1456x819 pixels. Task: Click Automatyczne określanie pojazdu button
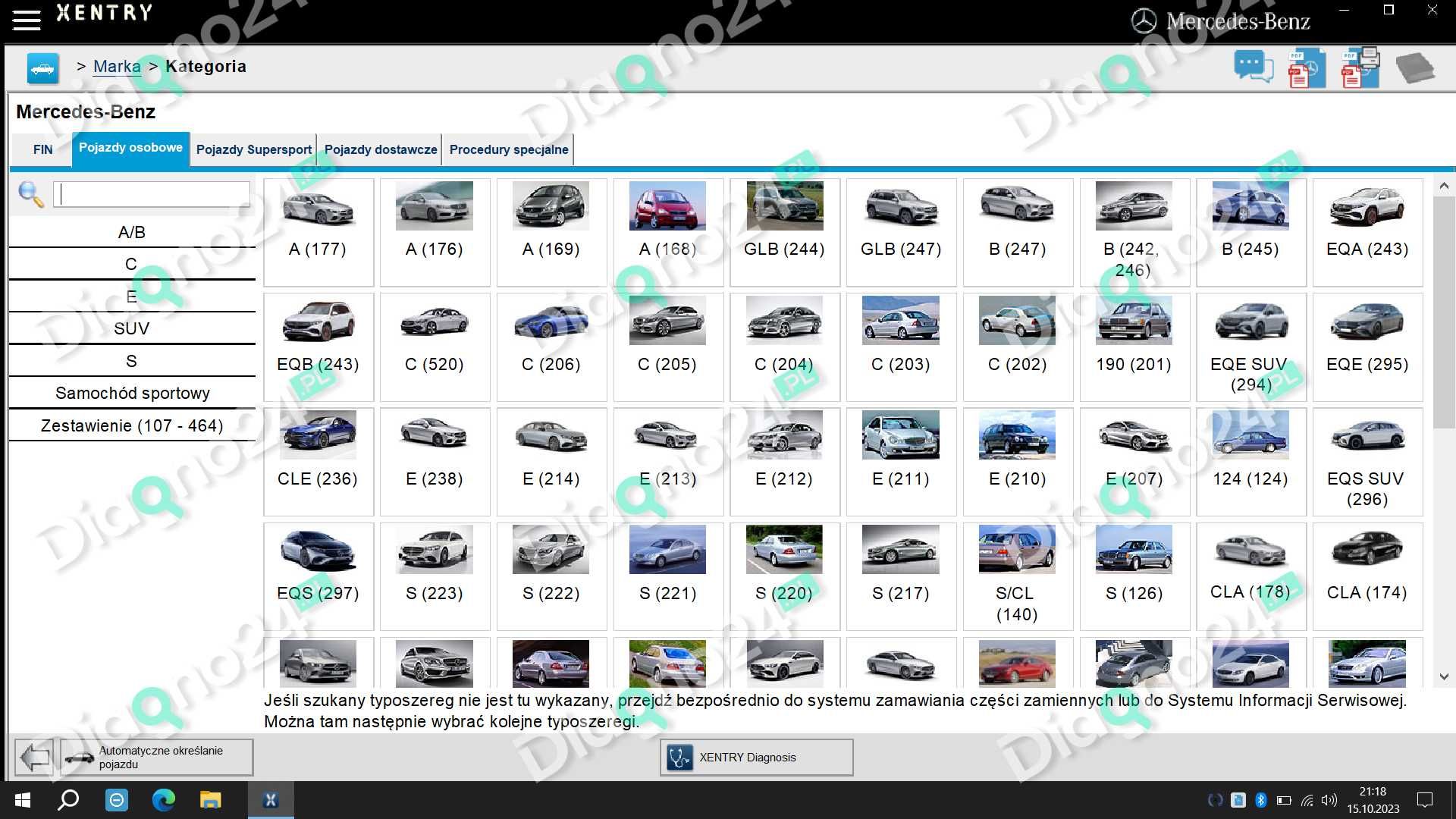[157, 757]
